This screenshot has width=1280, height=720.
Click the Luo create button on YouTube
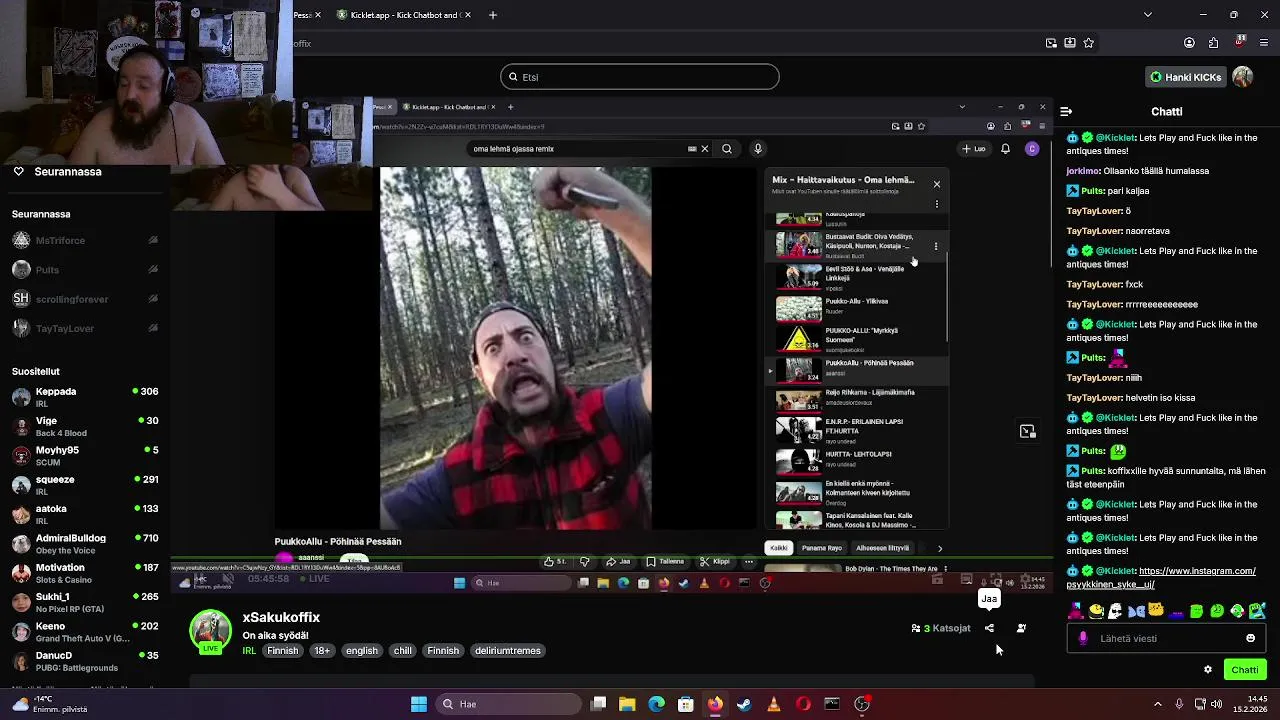[x=974, y=149]
